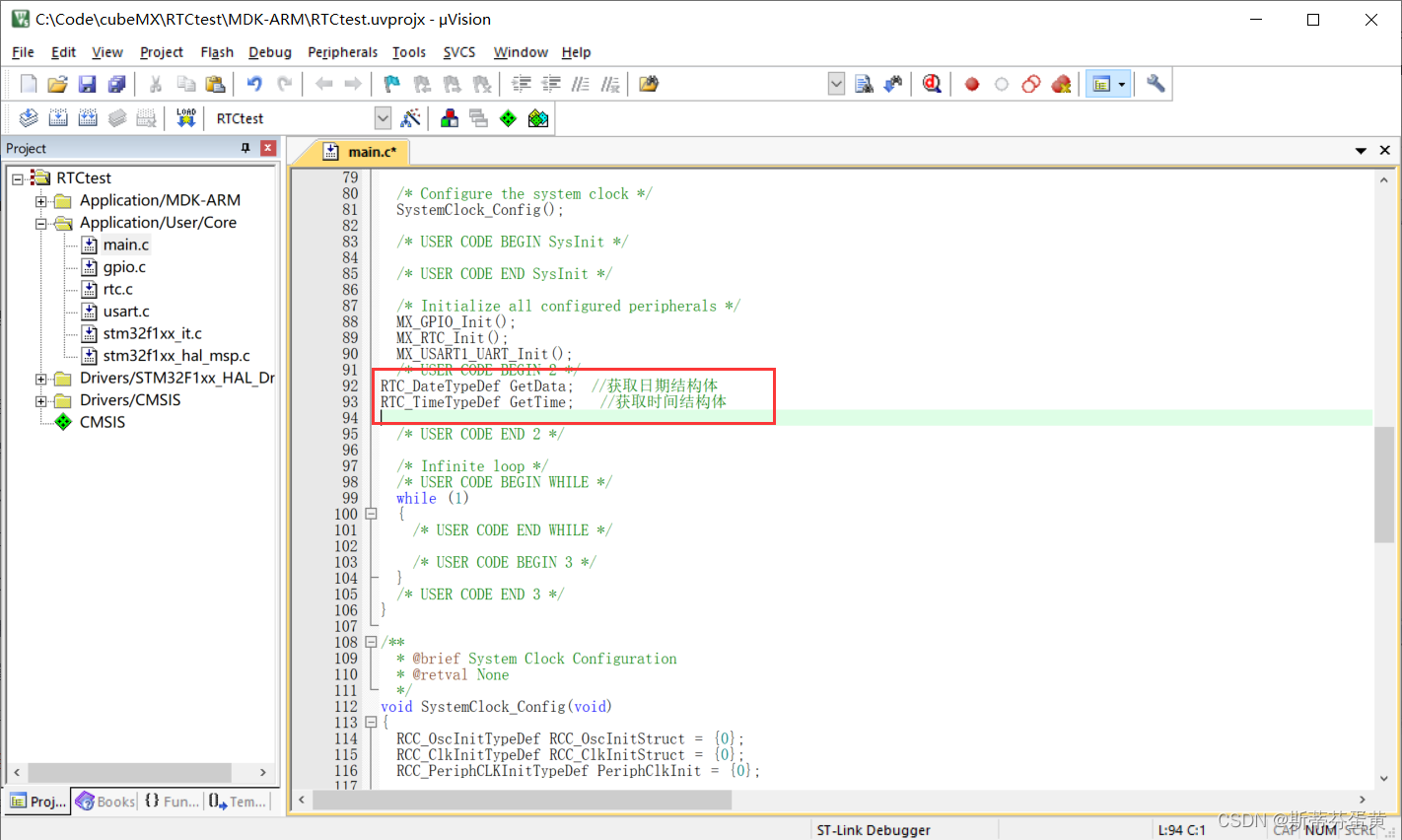1402x840 pixels.
Task: Comment out the selection
Action: [581, 84]
